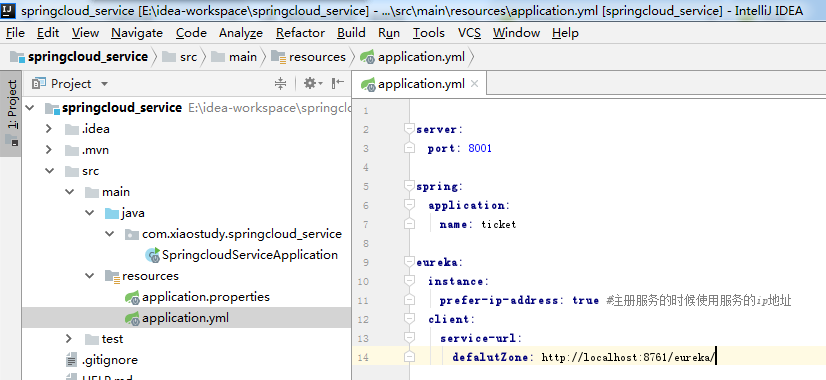This screenshot has width=826, height=380.
Task: Open the Code menu
Action: pyautogui.click(x=191, y=33)
